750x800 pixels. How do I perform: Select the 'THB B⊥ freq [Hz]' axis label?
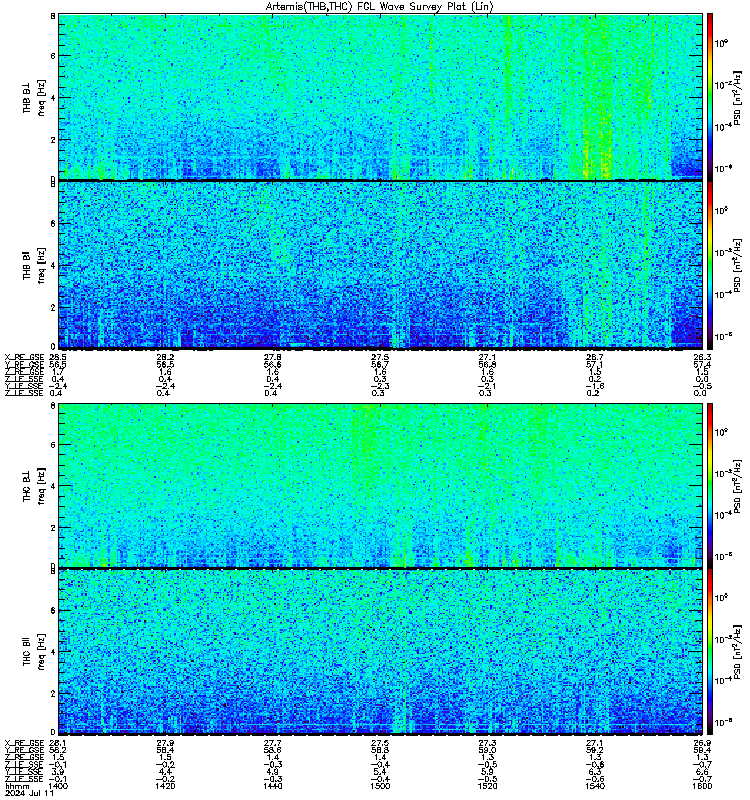click(x=34, y=97)
